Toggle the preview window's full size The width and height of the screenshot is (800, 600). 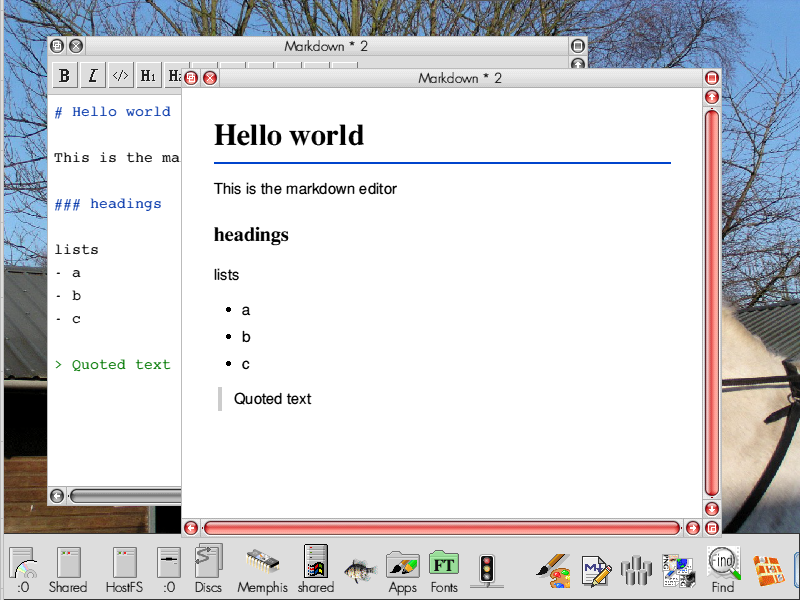point(712,78)
